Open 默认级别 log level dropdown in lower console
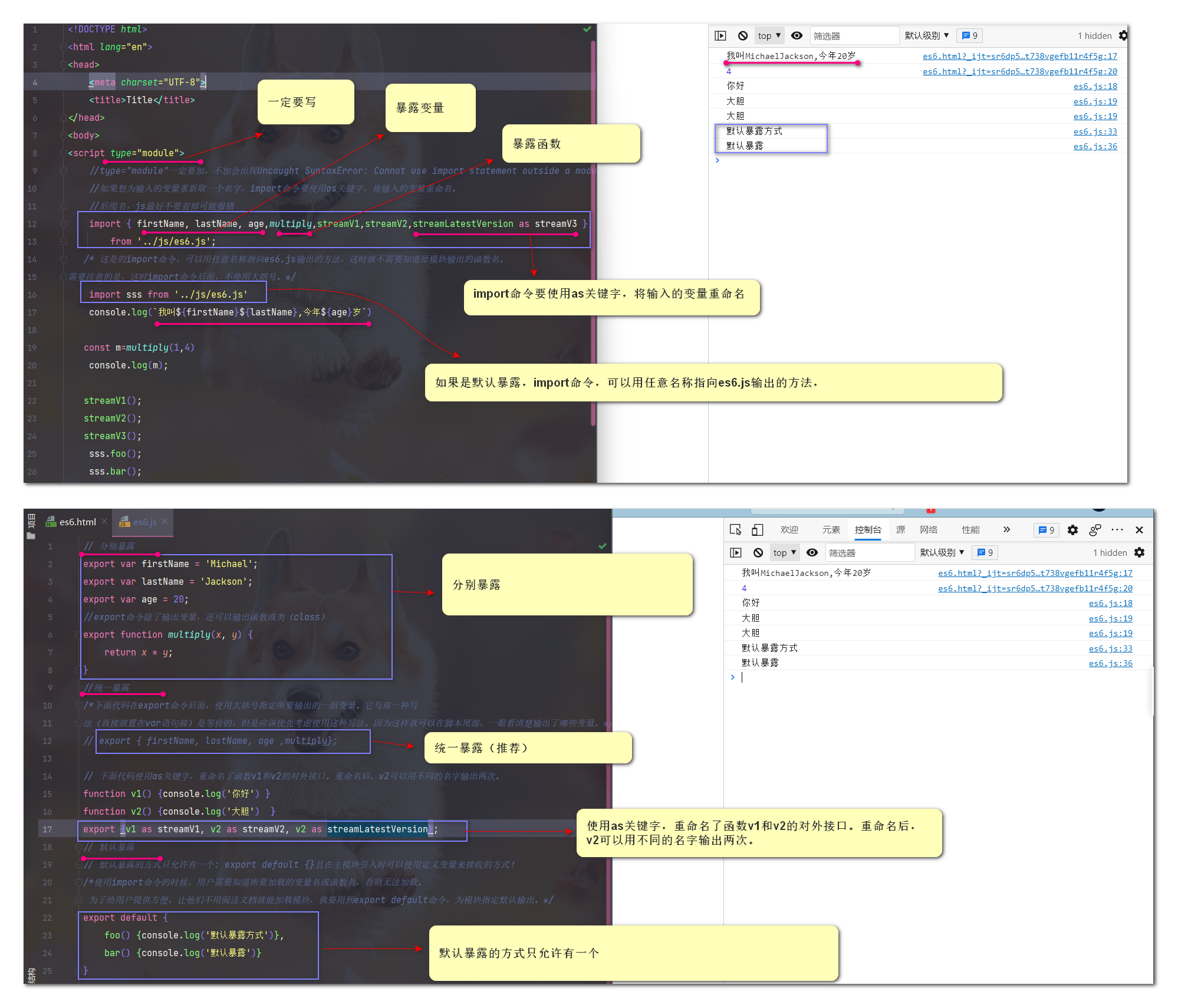The width and height of the screenshot is (1178, 1008). click(942, 553)
